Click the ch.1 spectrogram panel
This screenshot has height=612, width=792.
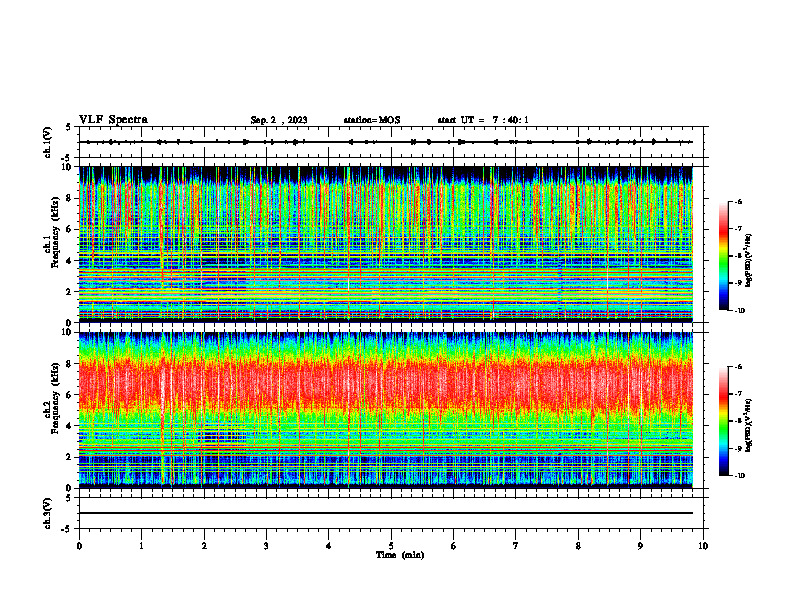(x=386, y=244)
